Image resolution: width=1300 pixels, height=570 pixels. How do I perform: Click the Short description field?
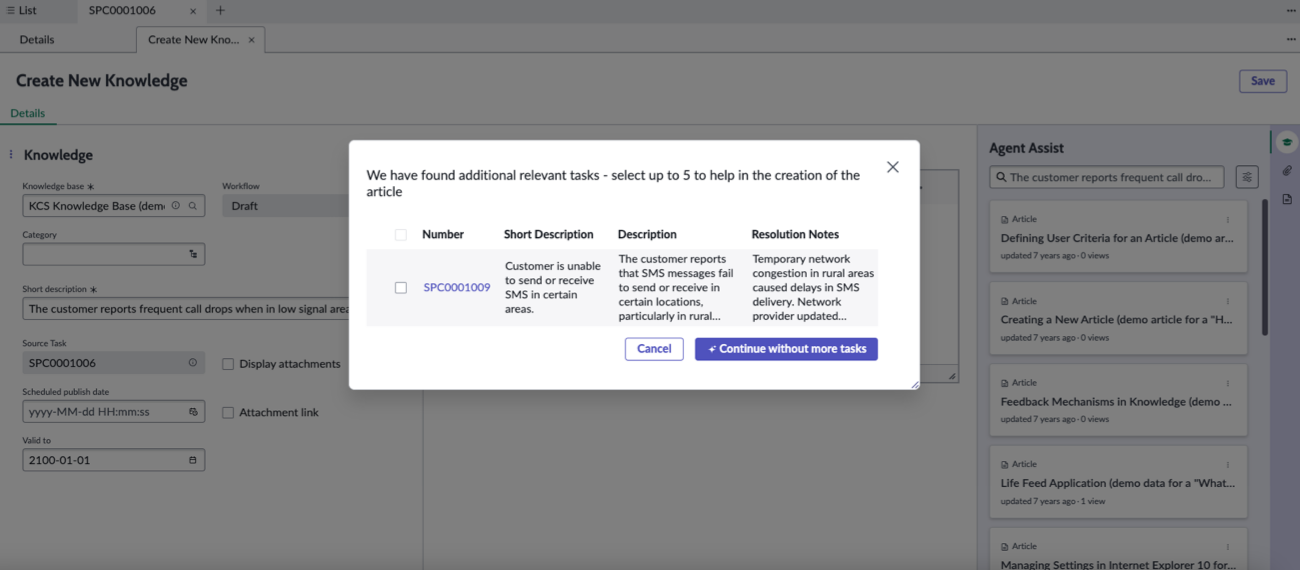(x=186, y=309)
